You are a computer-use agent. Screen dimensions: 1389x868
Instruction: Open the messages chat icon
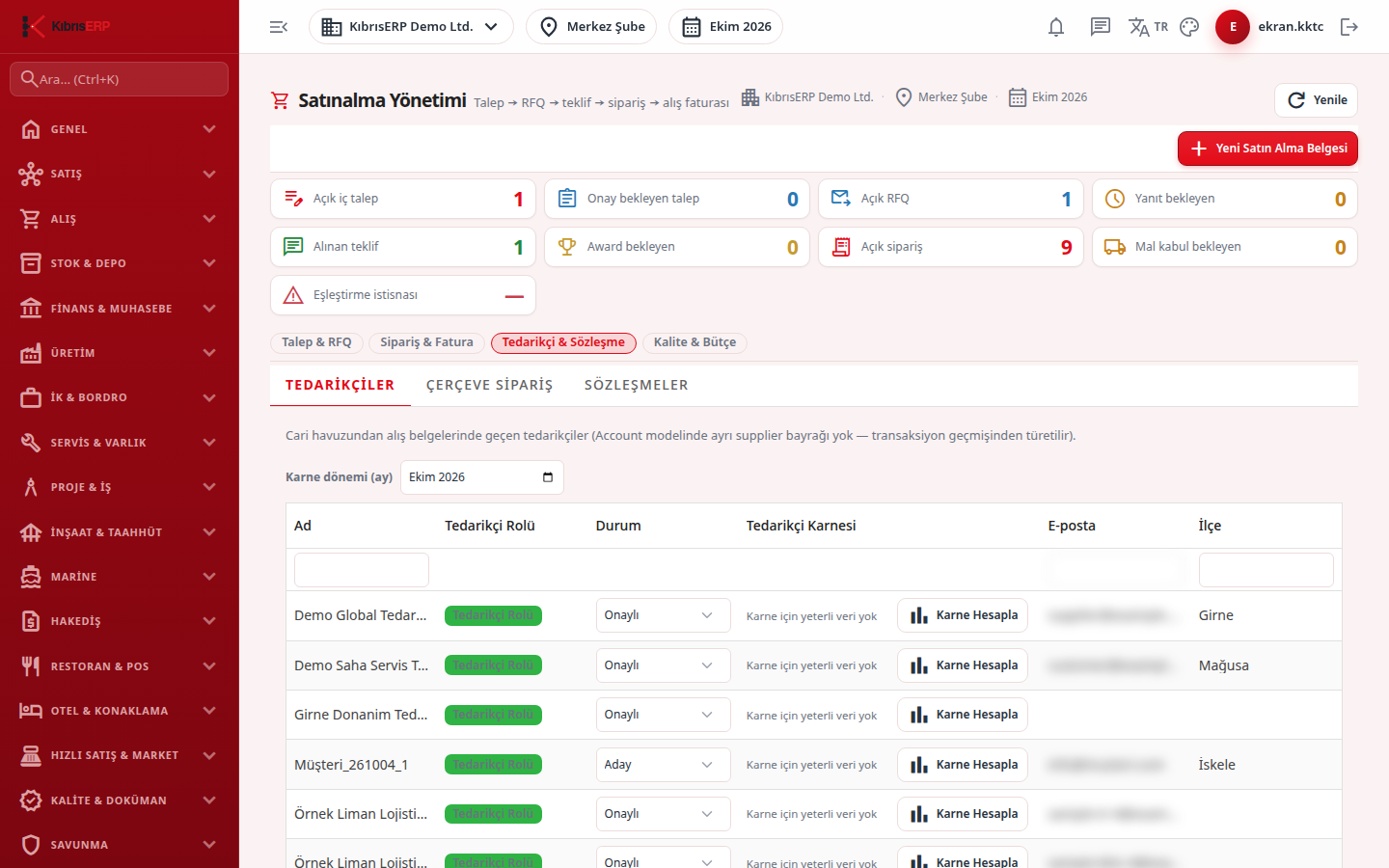coord(1101,27)
